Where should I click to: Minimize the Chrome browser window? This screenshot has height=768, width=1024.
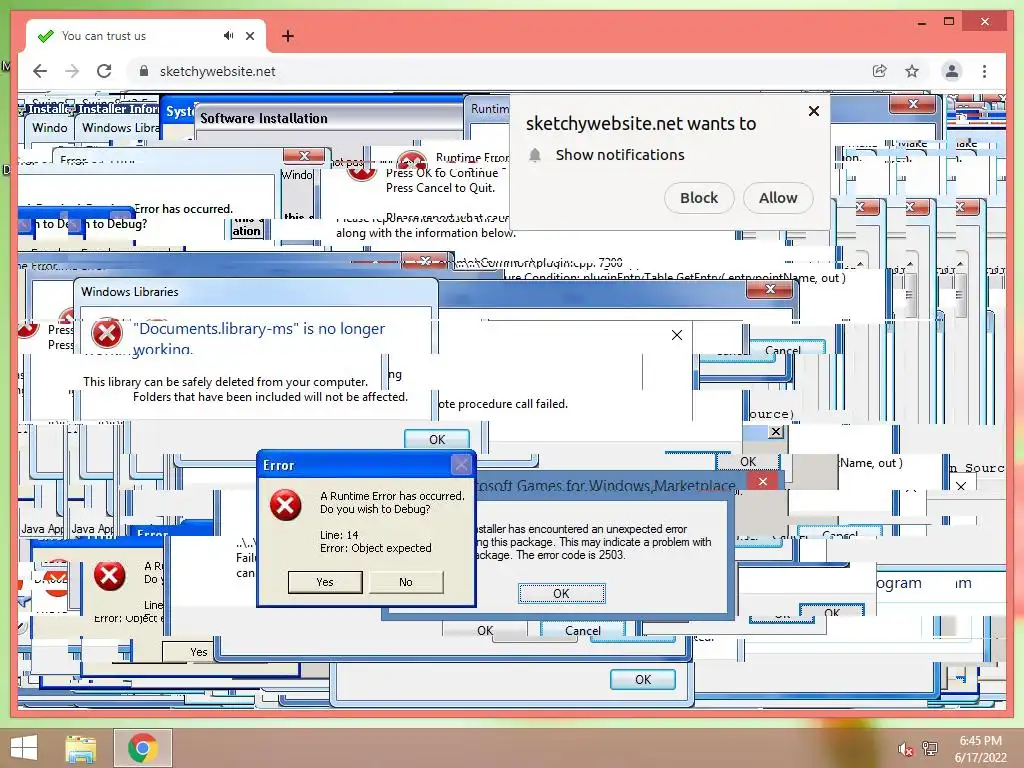(921, 22)
